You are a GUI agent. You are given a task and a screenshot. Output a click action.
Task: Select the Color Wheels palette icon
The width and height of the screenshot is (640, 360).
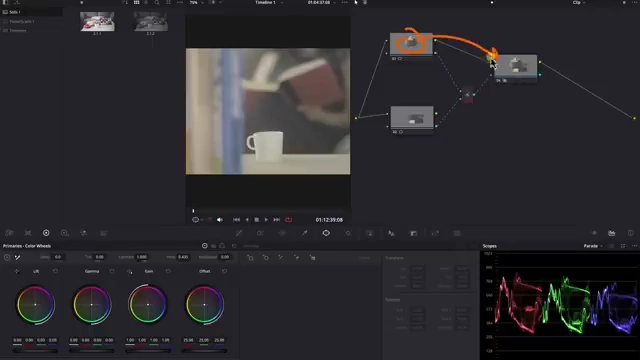[x=46, y=233]
